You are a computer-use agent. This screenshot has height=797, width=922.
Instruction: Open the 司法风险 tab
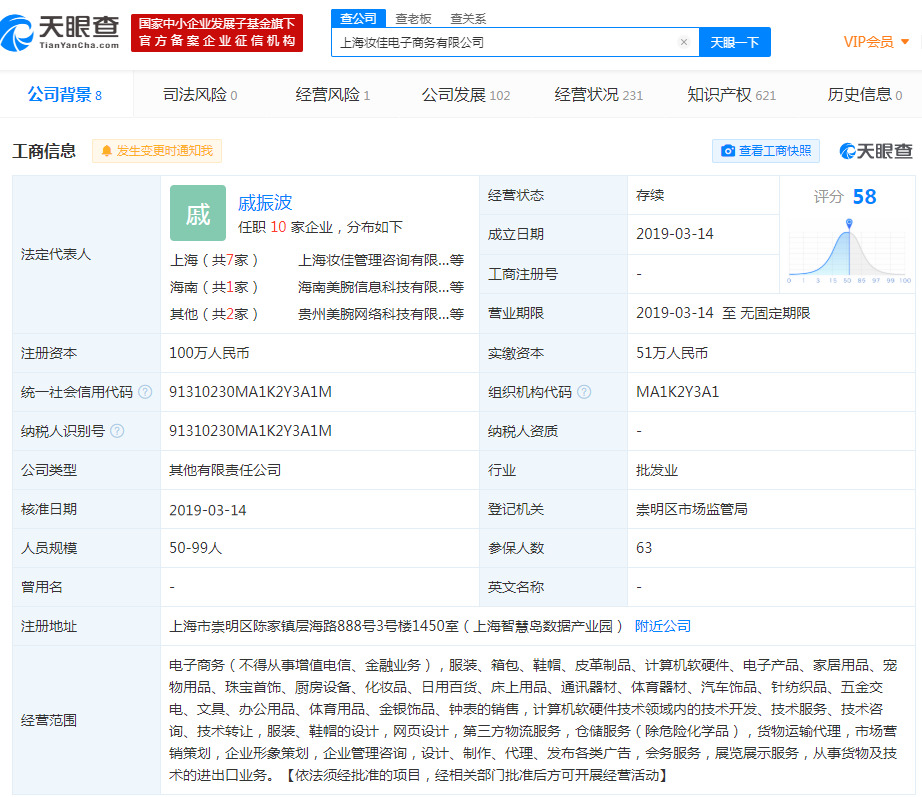tap(200, 95)
